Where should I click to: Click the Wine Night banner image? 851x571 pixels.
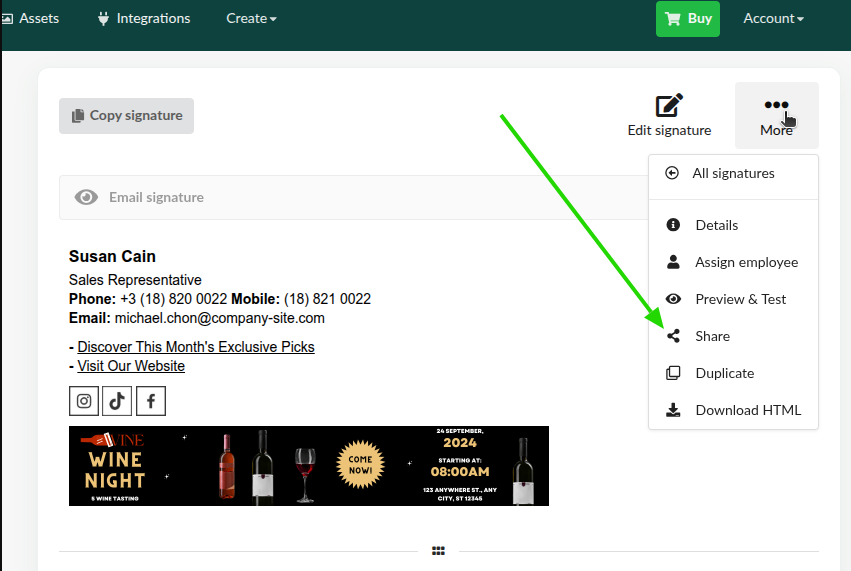click(308, 466)
